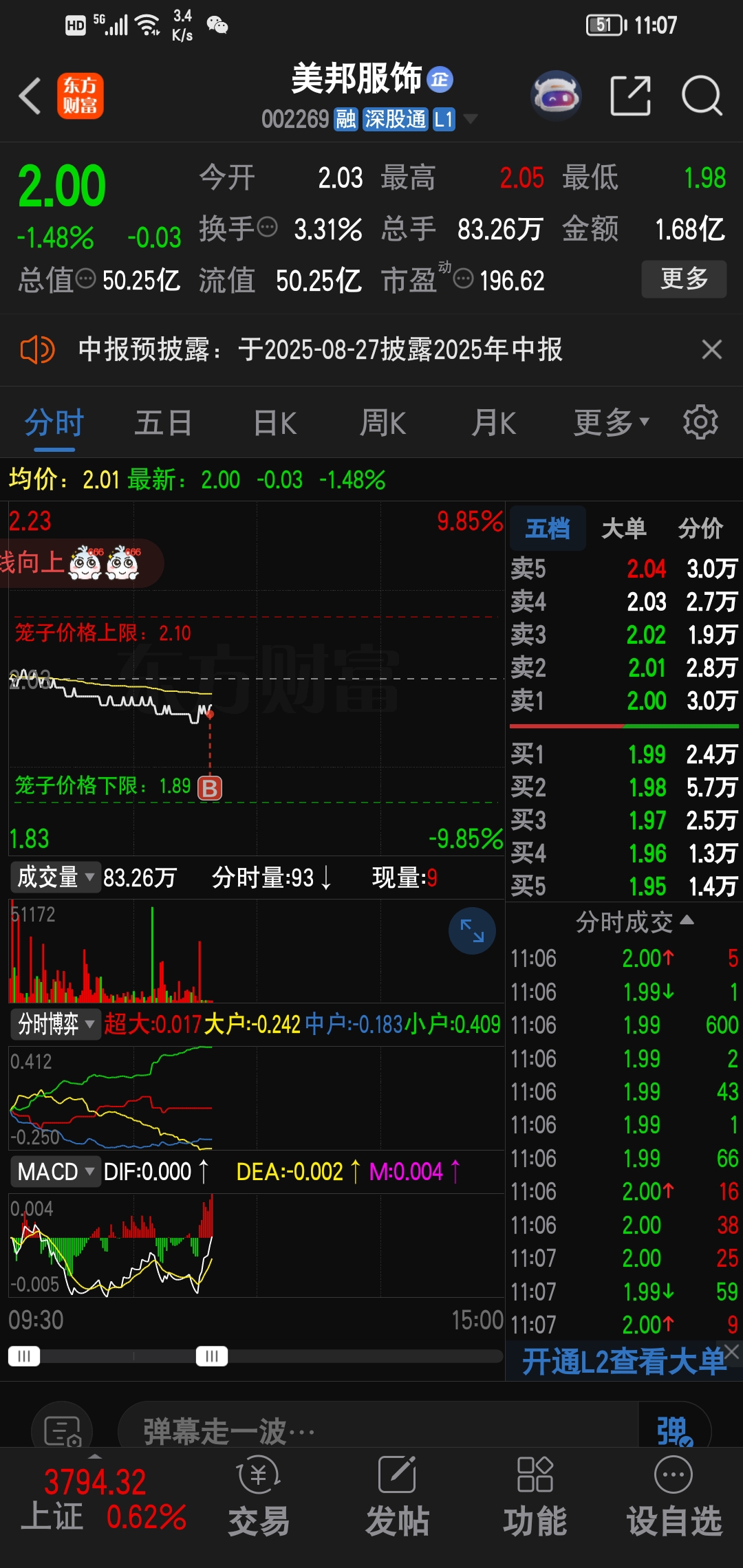The width and height of the screenshot is (743, 1568).
Task: Switch to the 分时 tab
Action: [x=54, y=423]
